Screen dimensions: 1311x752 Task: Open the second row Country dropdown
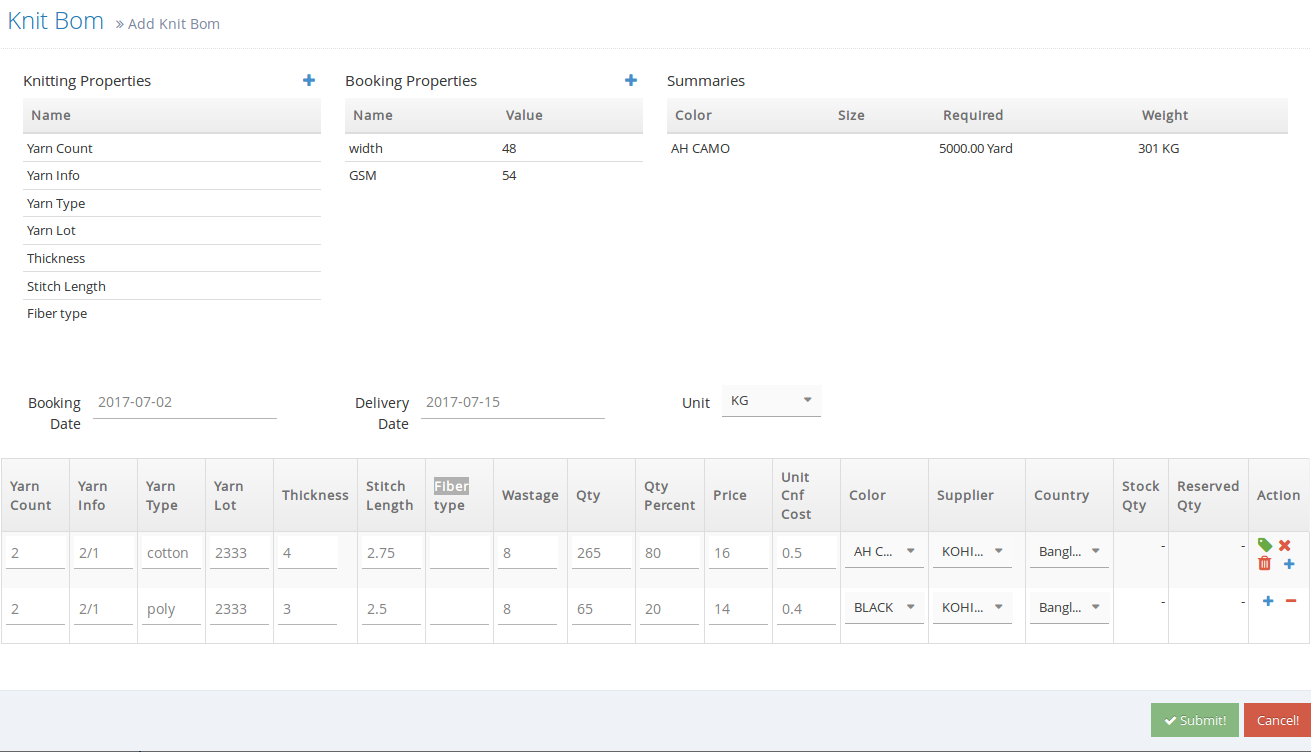click(x=1069, y=608)
